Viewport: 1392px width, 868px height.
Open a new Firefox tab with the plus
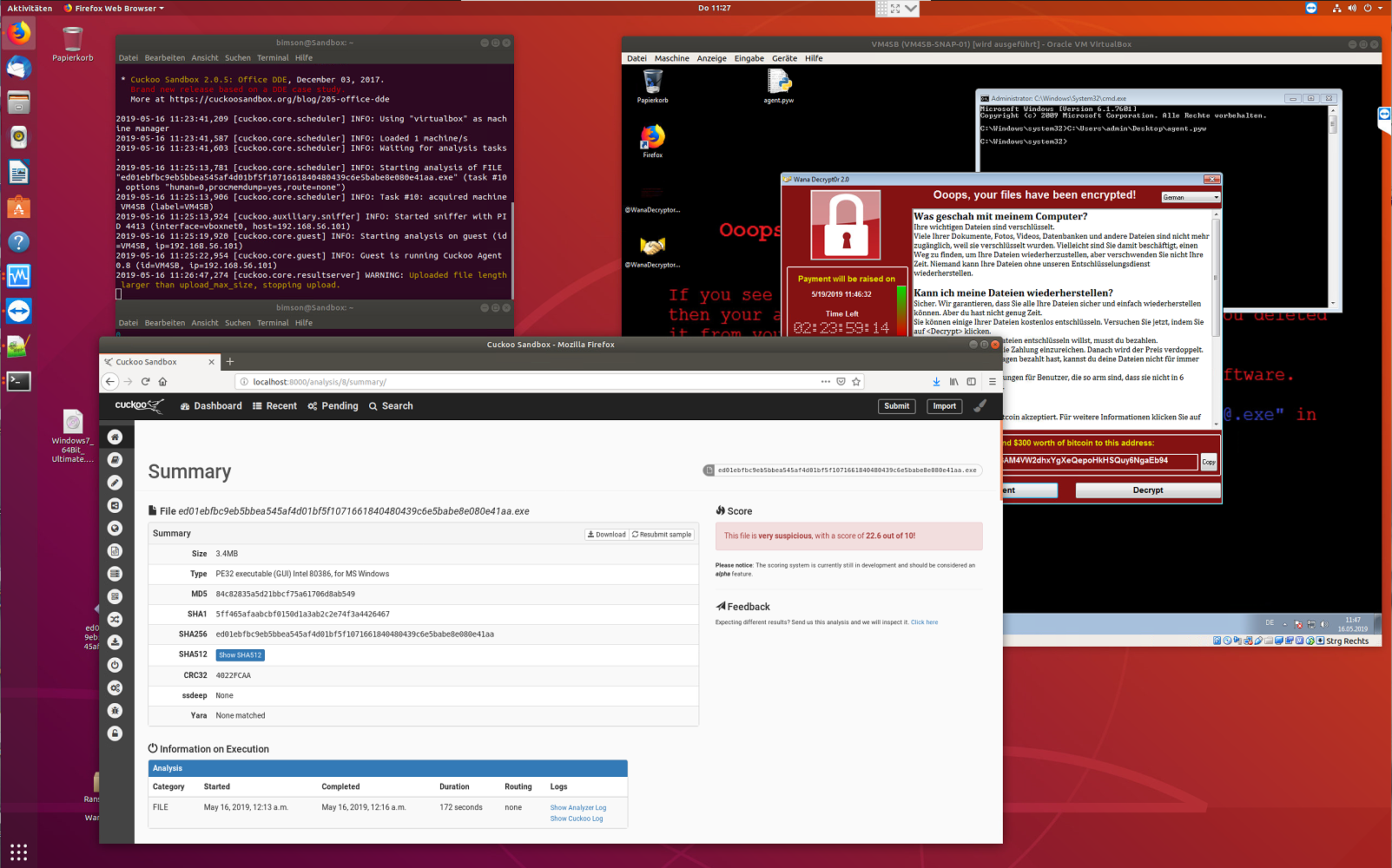tap(230, 362)
